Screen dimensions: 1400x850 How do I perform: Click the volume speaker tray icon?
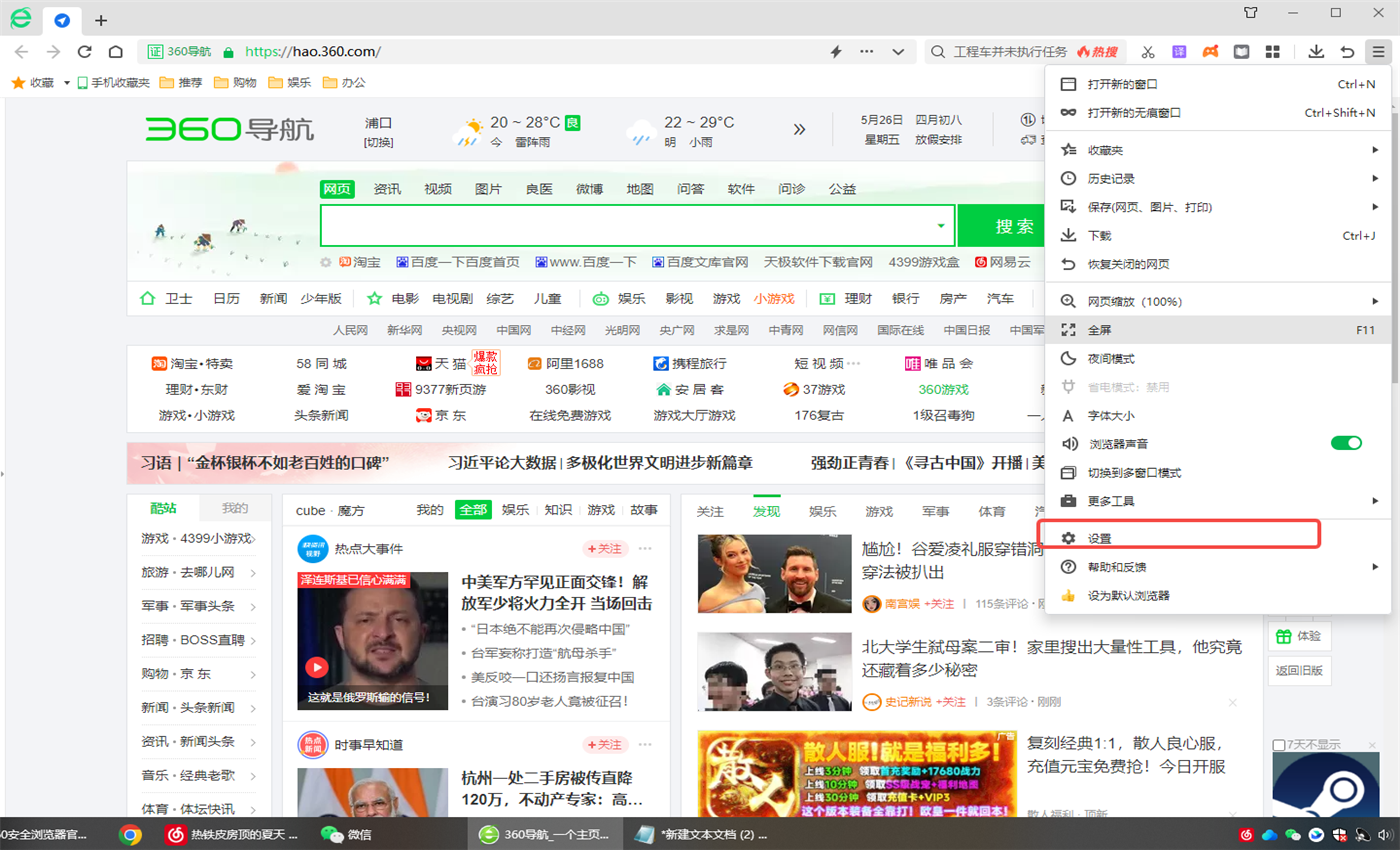(x=1384, y=835)
